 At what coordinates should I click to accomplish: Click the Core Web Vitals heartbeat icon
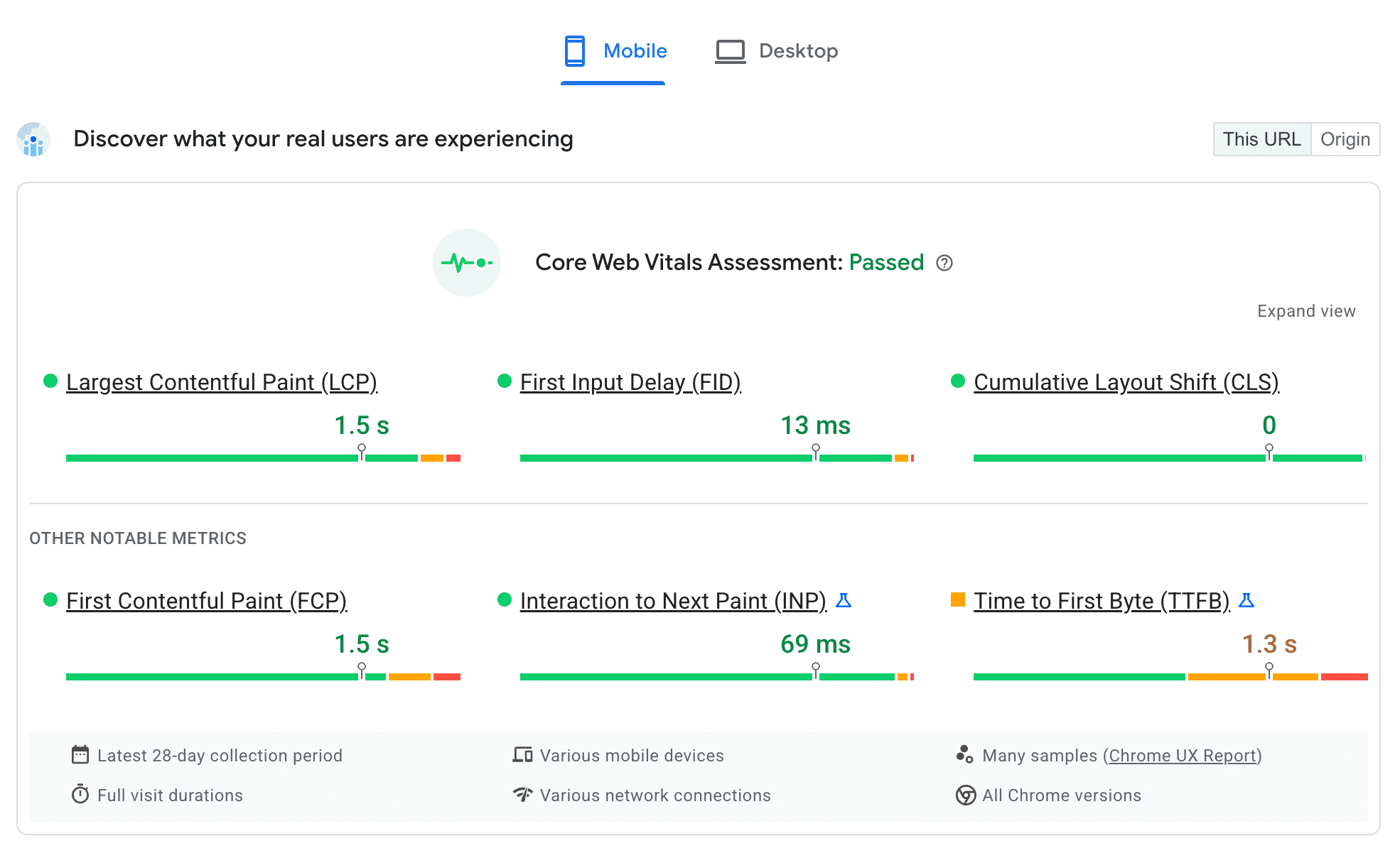click(x=467, y=263)
